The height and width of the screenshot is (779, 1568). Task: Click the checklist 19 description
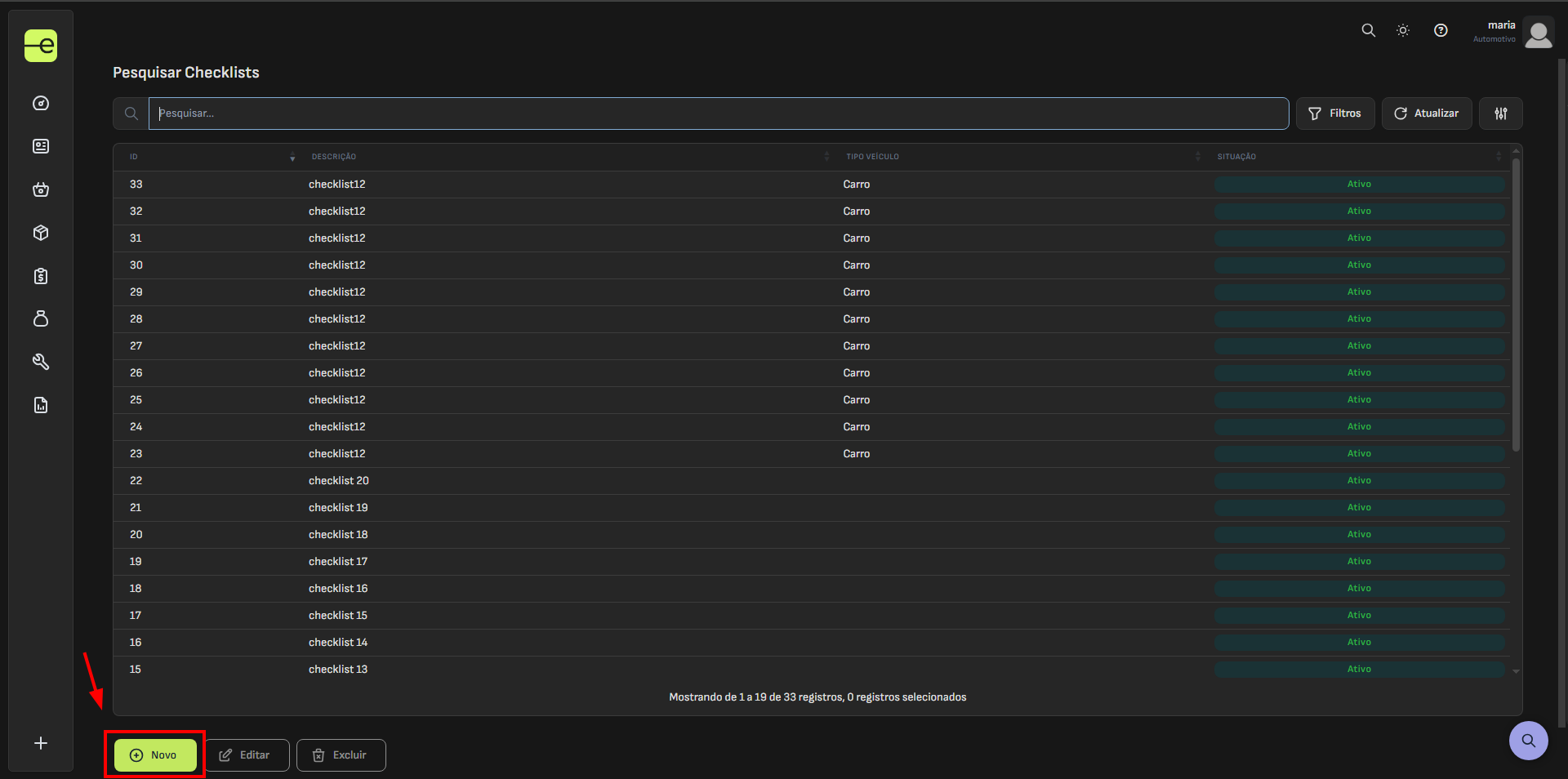pyautogui.click(x=338, y=508)
